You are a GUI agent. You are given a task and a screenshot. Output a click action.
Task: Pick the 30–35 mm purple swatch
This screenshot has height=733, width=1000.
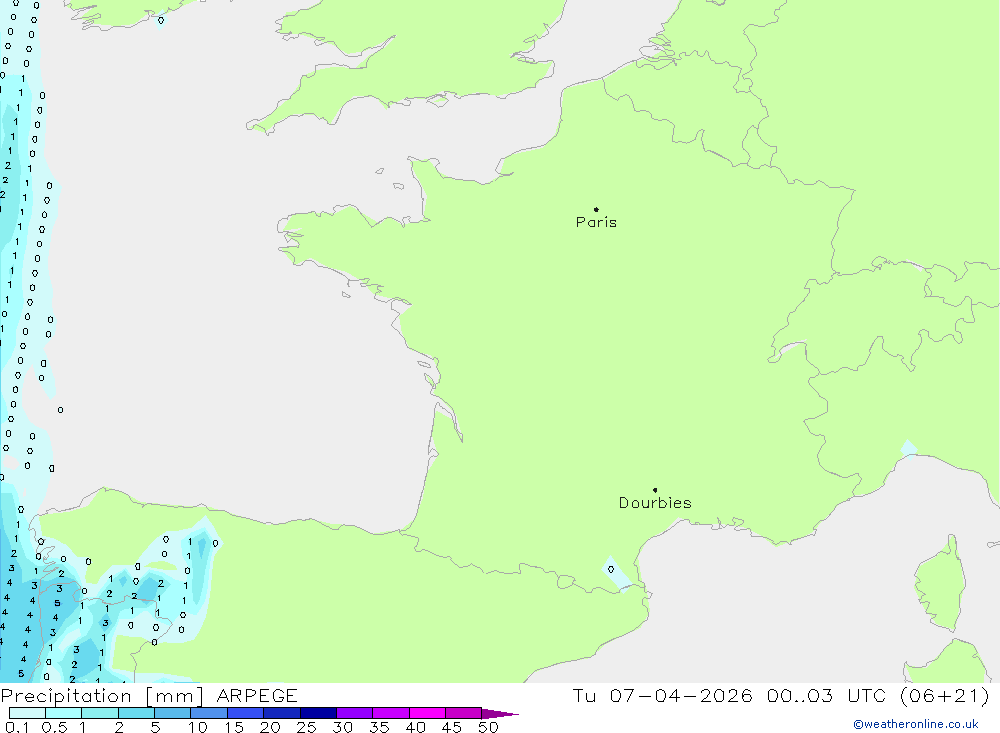pos(355,713)
